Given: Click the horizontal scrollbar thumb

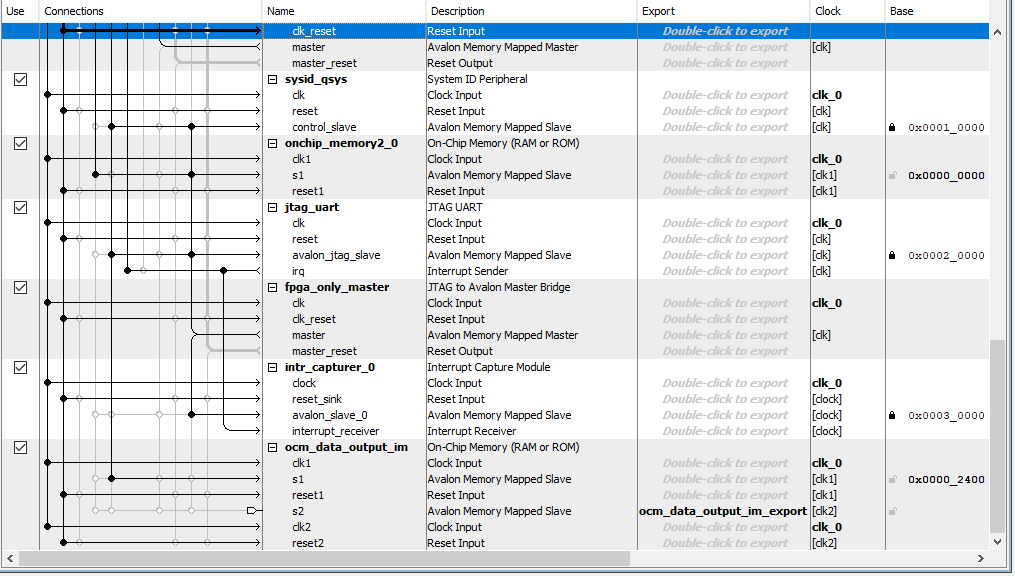Looking at the screenshot, I should (324, 558).
